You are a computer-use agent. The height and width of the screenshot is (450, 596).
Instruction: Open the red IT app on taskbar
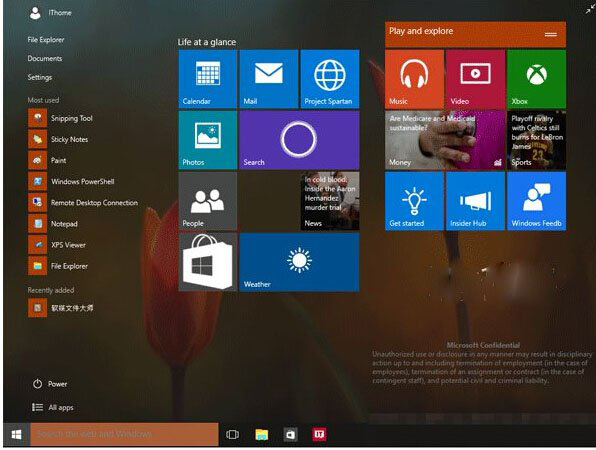[319, 434]
